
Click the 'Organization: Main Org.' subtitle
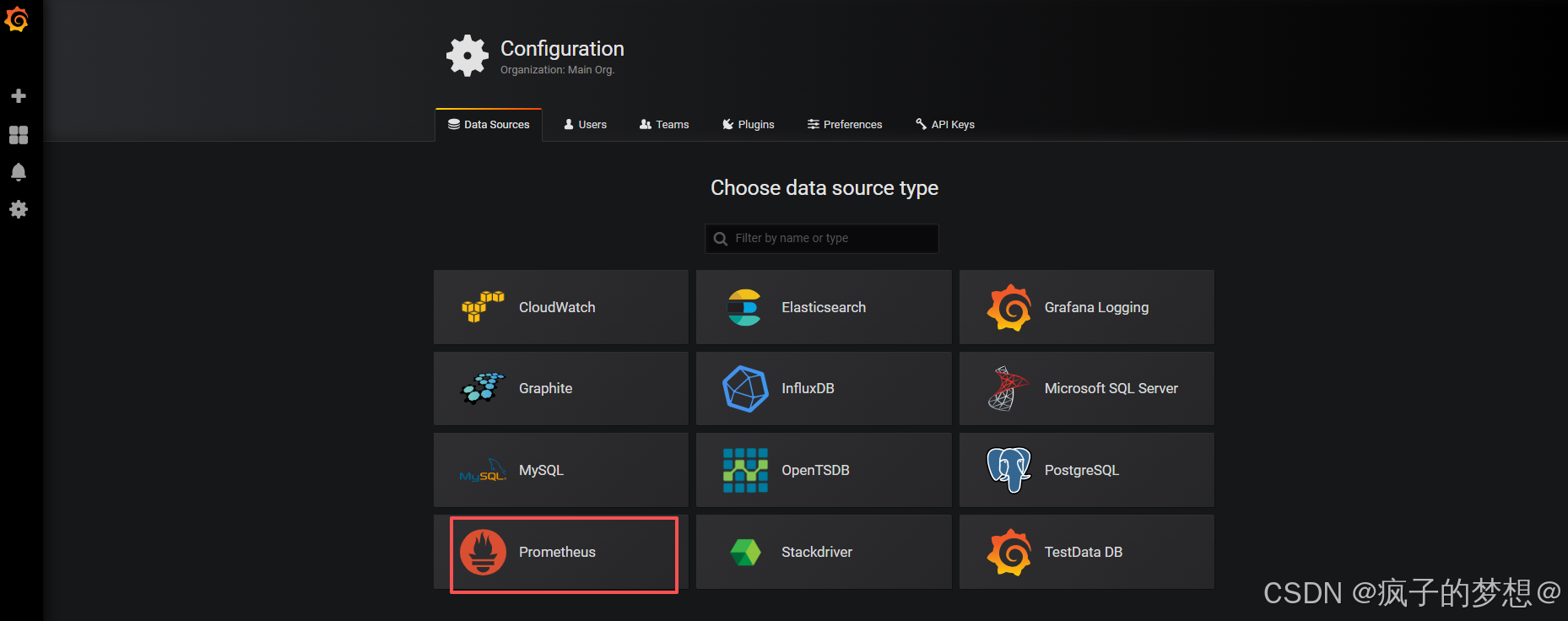557,70
